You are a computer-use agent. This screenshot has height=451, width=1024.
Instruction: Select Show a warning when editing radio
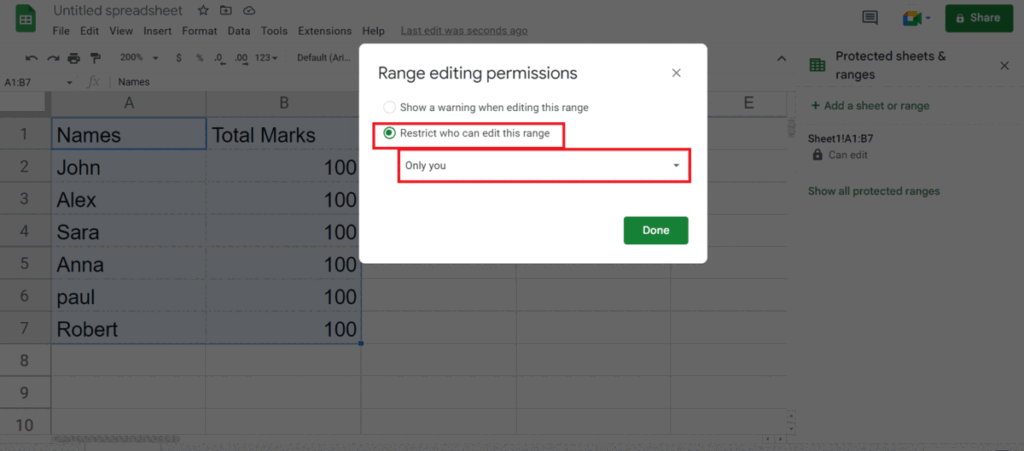coord(389,108)
